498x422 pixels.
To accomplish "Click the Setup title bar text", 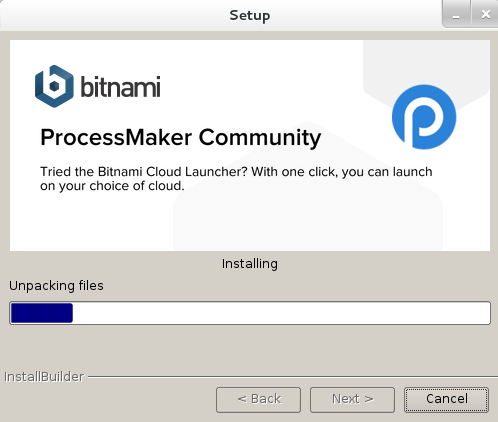I will click(x=250, y=15).
